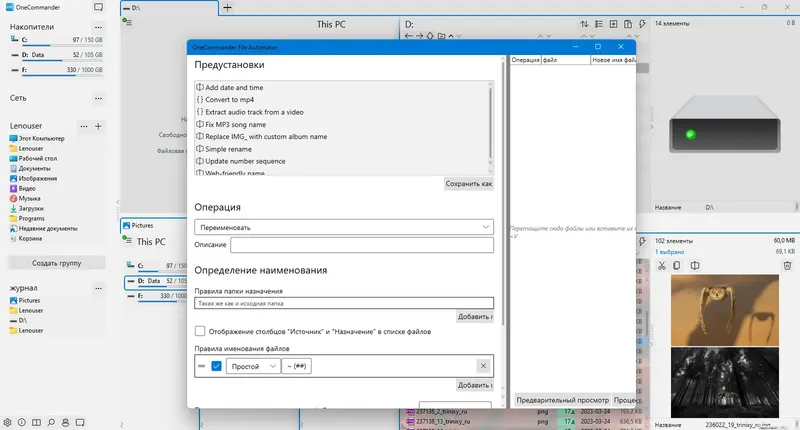Open the журнал ellipsis menu
The image size is (800, 430).
[98, 288]
